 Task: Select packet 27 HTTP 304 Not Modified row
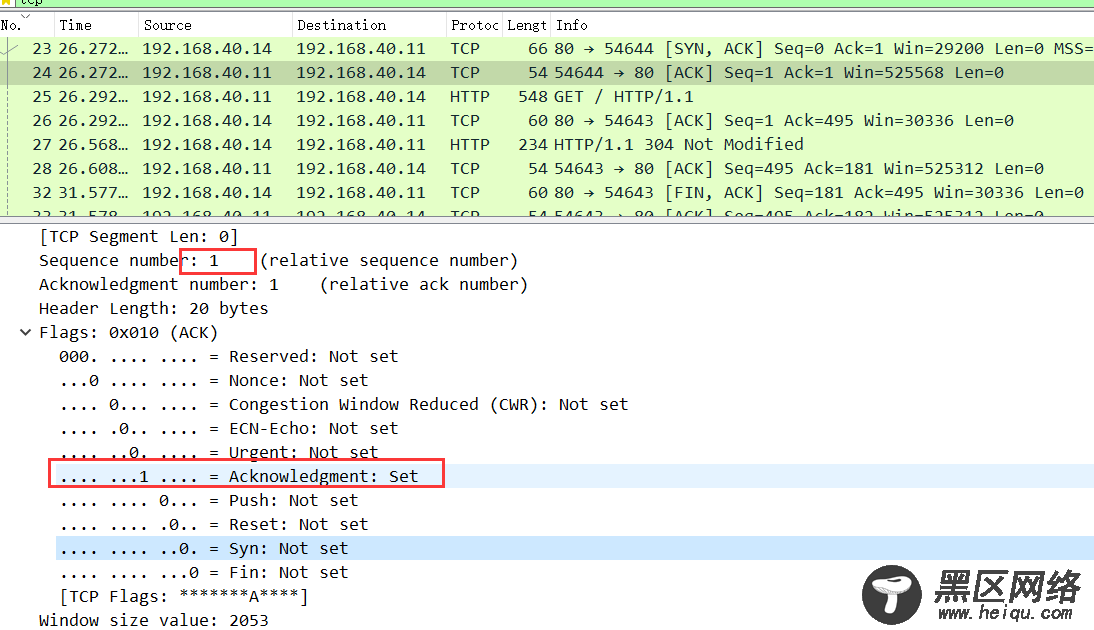tap(547, 144)
